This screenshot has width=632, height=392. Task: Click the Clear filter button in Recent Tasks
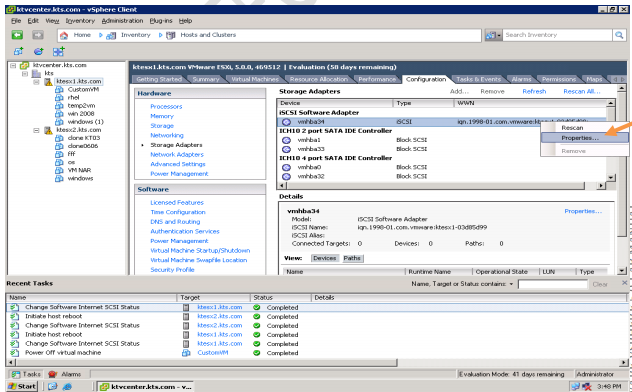600,284
